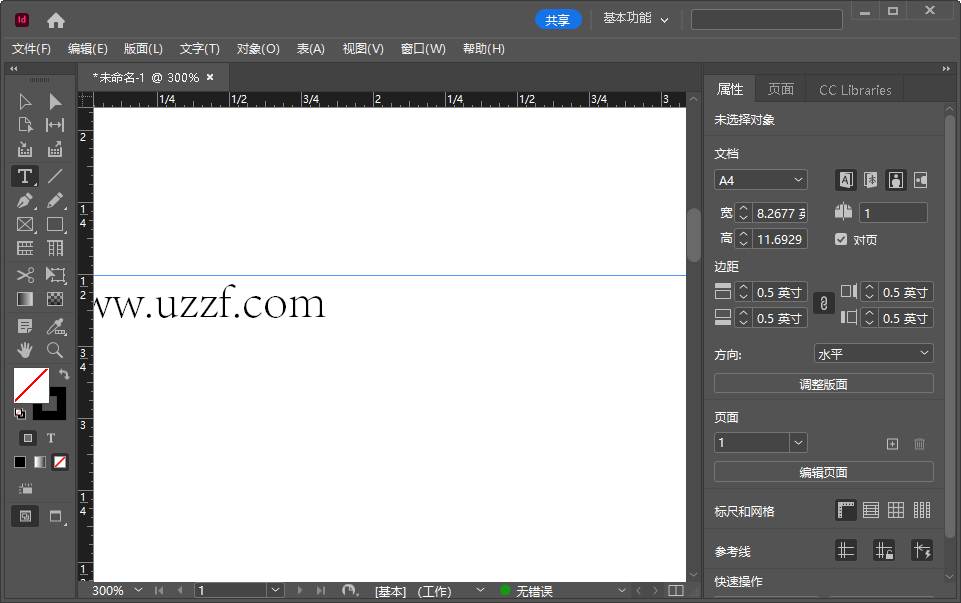Expand the 水平 direction dropdown

click(x=873, y=354)
